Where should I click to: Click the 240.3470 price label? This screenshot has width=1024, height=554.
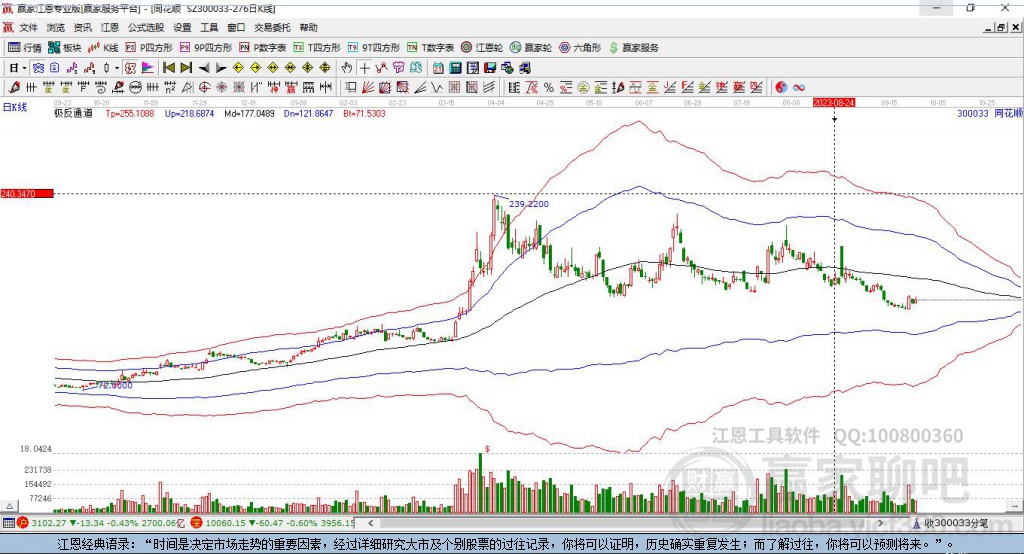coord(27,194)
